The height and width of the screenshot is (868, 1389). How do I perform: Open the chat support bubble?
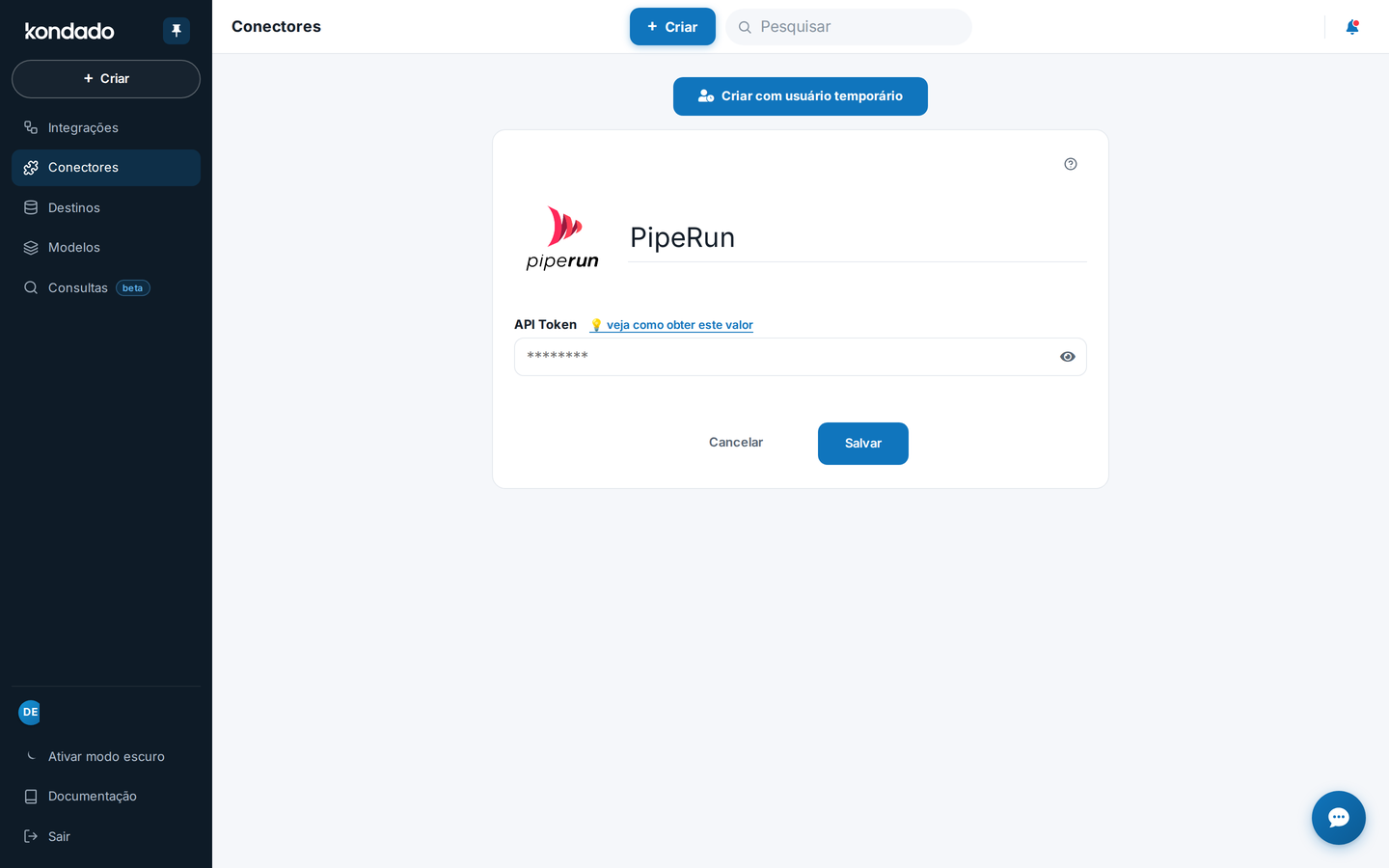pyautogui.click(x=1339, y=818)
